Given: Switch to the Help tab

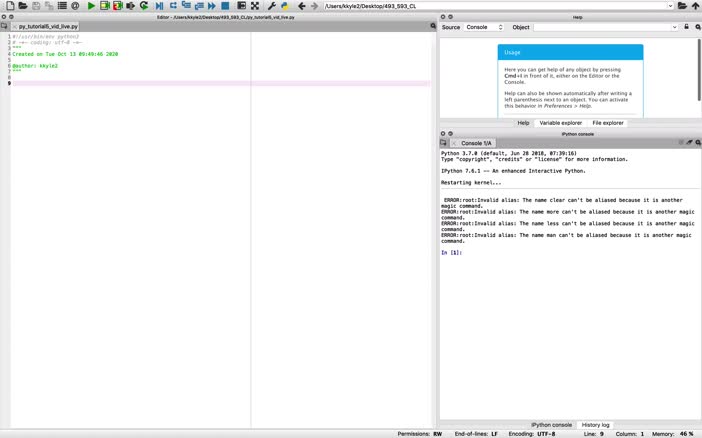Looking at the screenshot, I should coord(523,123).
